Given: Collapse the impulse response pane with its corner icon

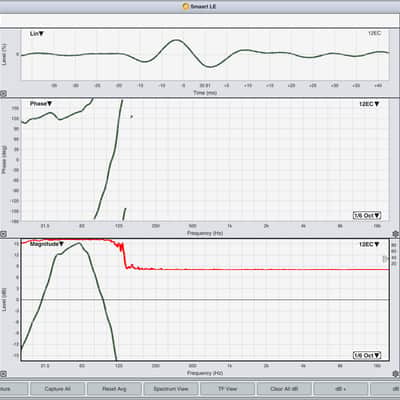Looking at the screenshot, I should 3,94.
